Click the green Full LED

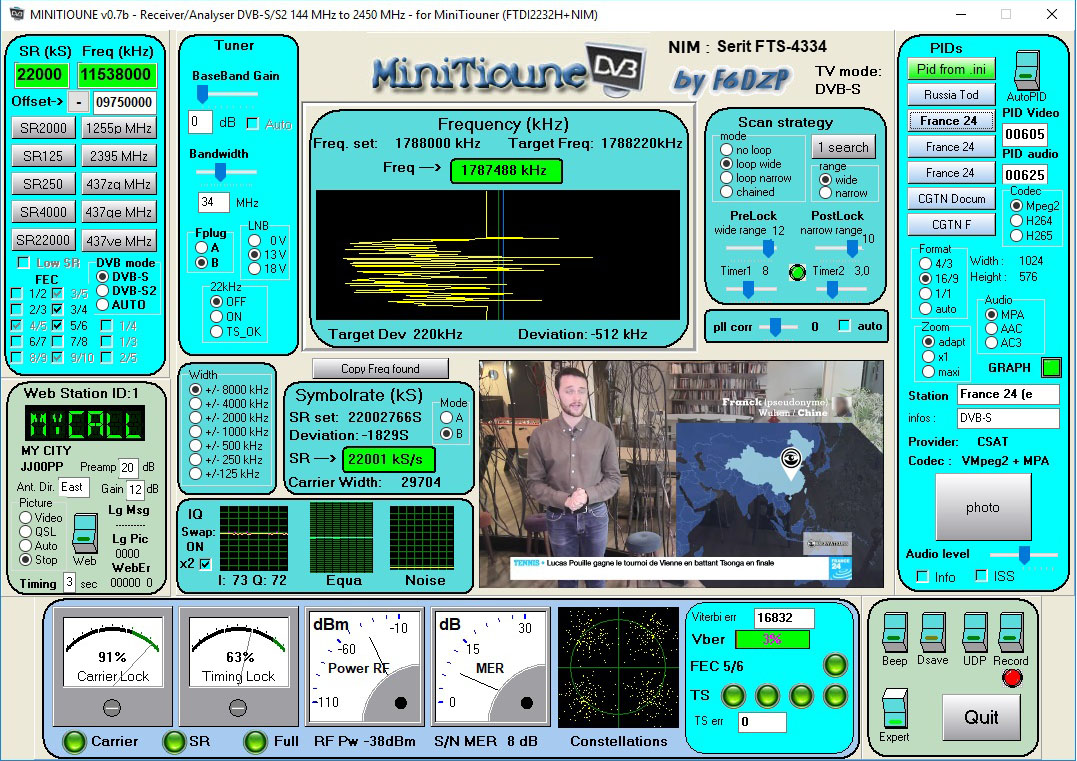pos(256,742)
